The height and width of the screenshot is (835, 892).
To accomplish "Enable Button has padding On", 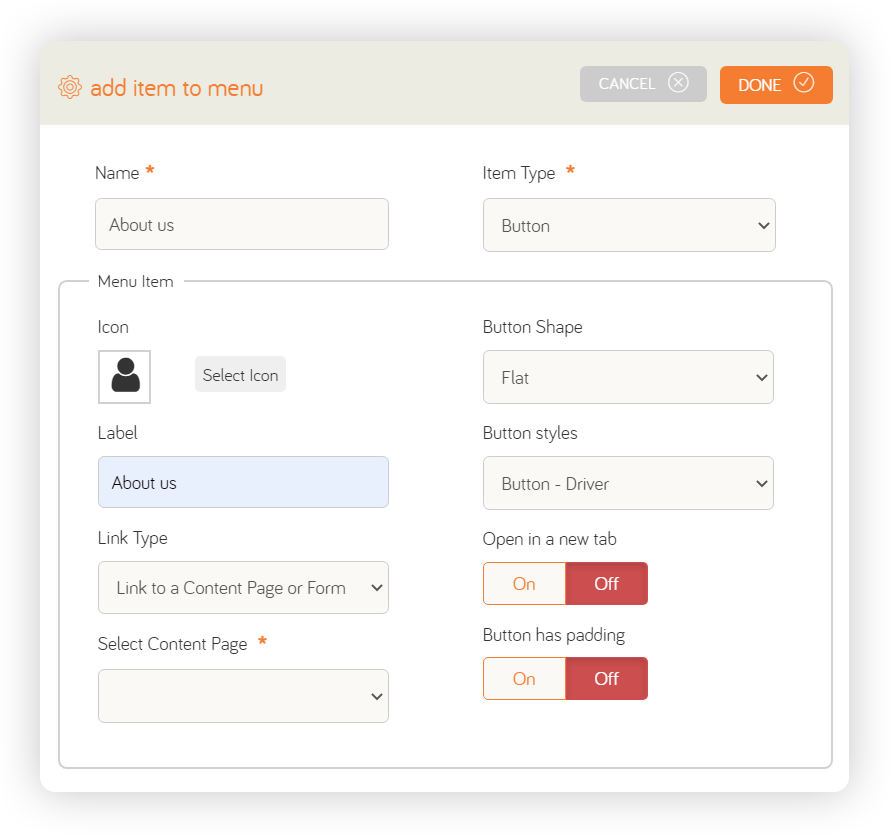I will (524, 679).
